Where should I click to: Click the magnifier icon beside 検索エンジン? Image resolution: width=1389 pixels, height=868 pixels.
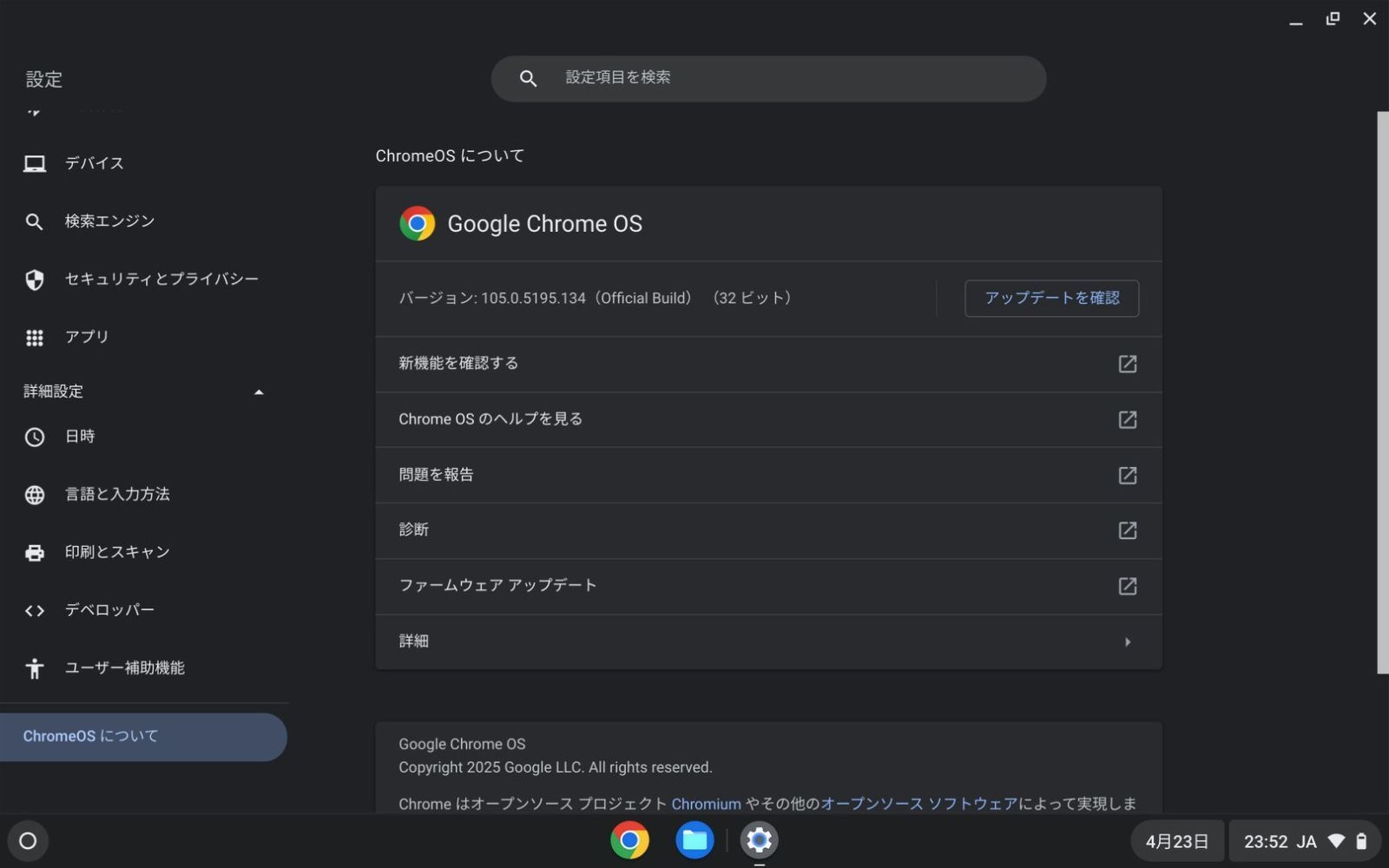click(x=35, y=221)
